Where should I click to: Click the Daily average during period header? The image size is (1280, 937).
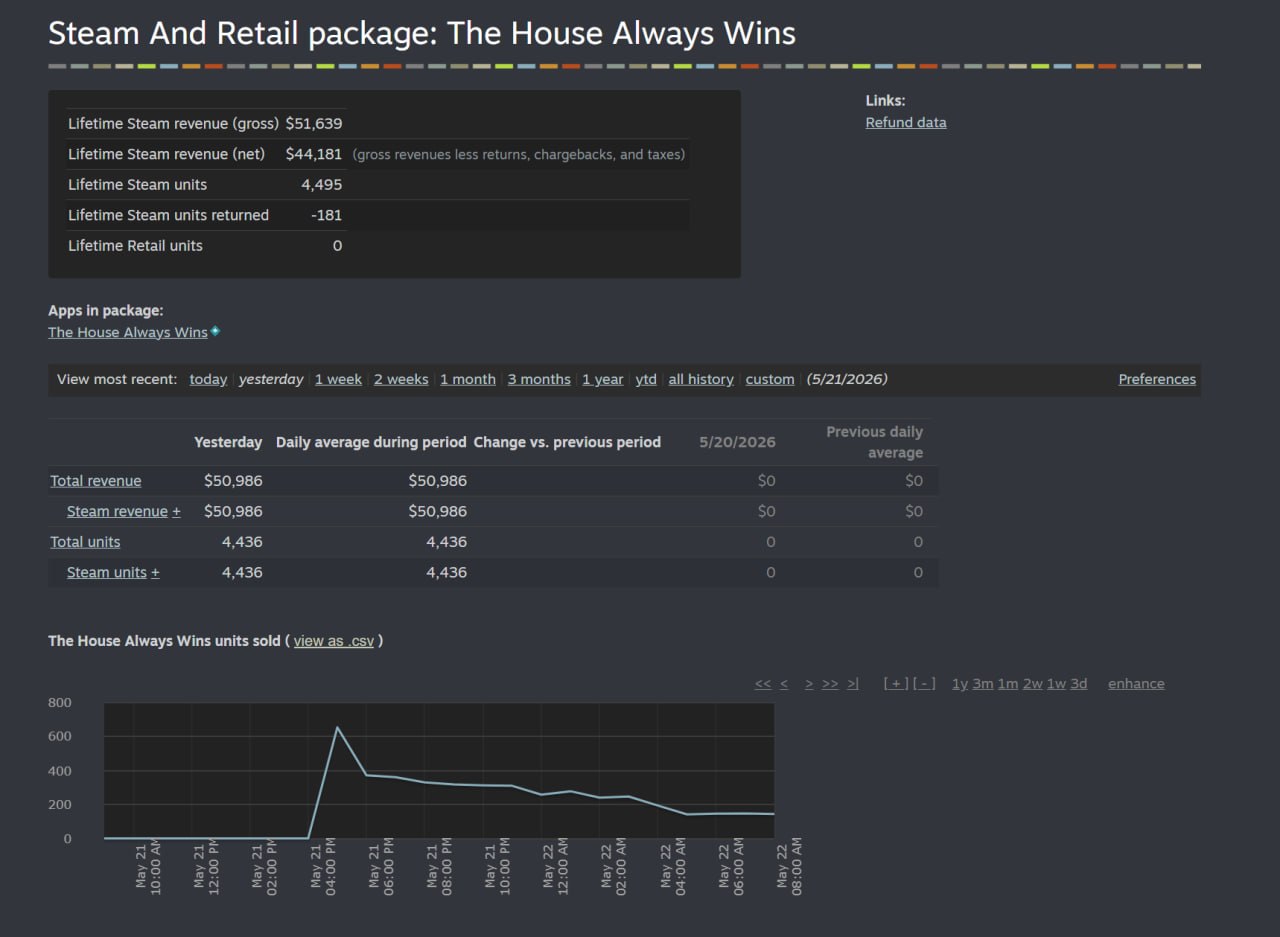tap(371, 442)
